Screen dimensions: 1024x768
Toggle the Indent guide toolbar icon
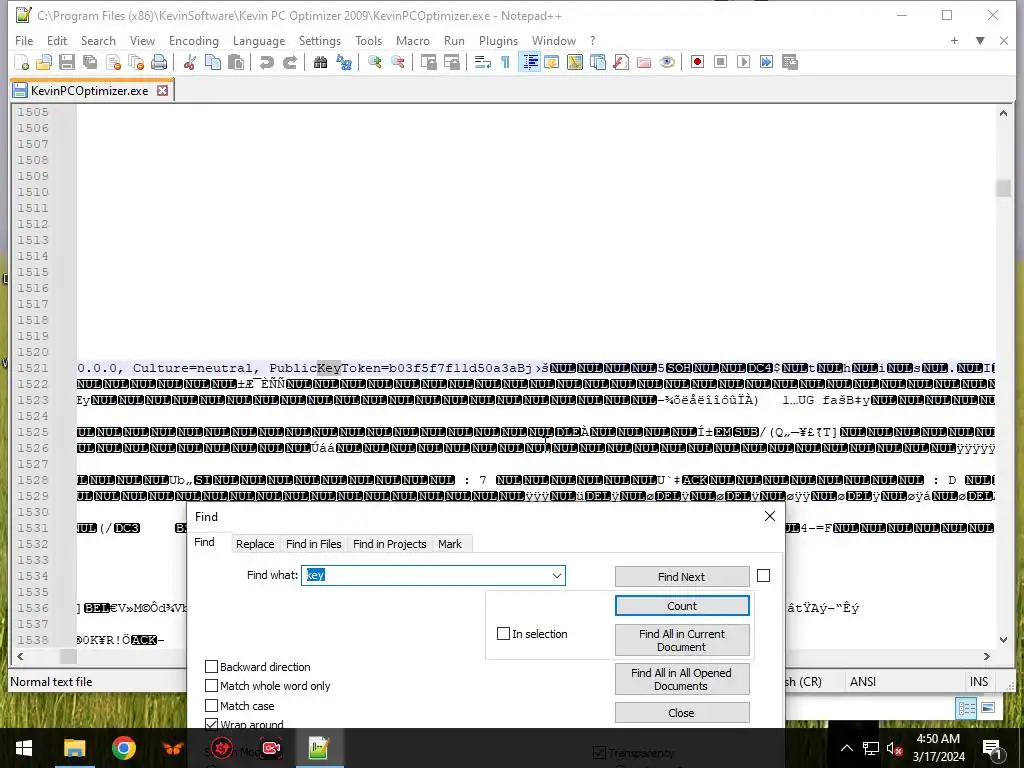(x=530, y=62)
